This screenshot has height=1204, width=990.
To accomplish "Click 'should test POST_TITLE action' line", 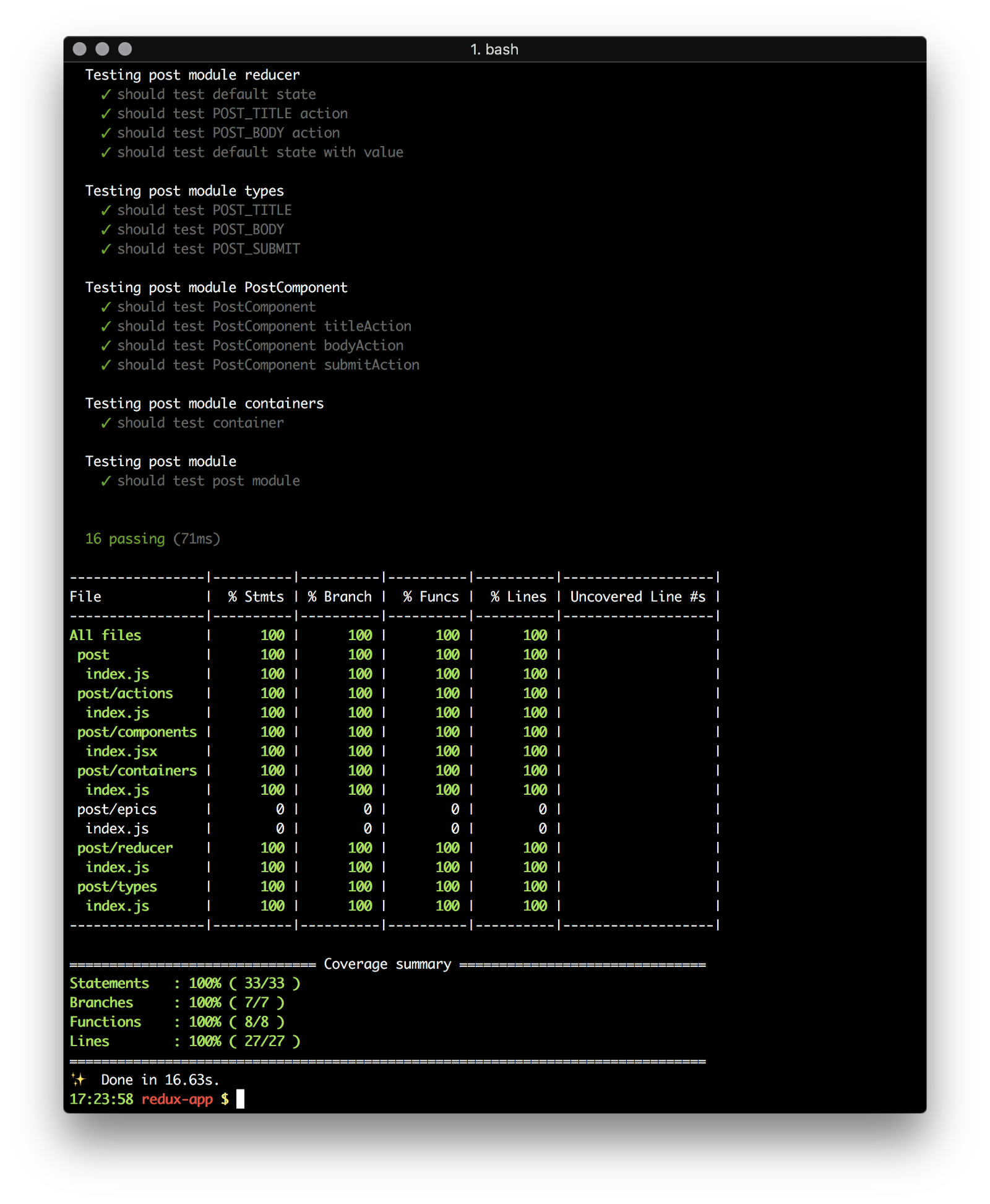I will 233,114.
